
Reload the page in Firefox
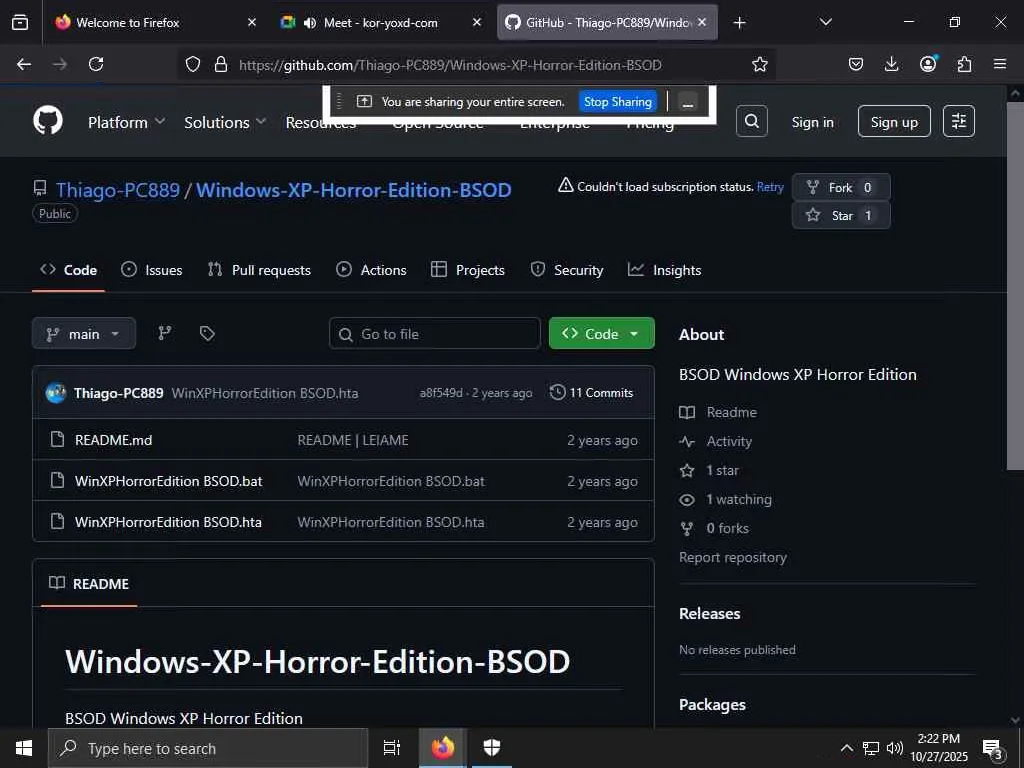click(96, 64)
